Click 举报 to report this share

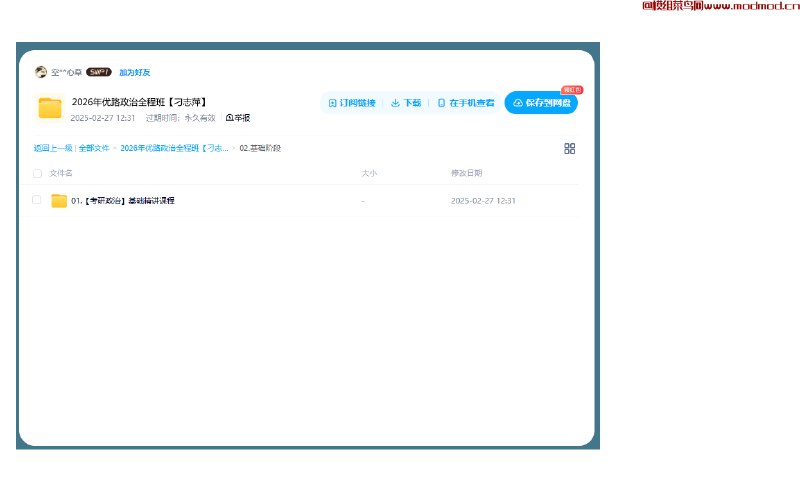coord(238,118)
